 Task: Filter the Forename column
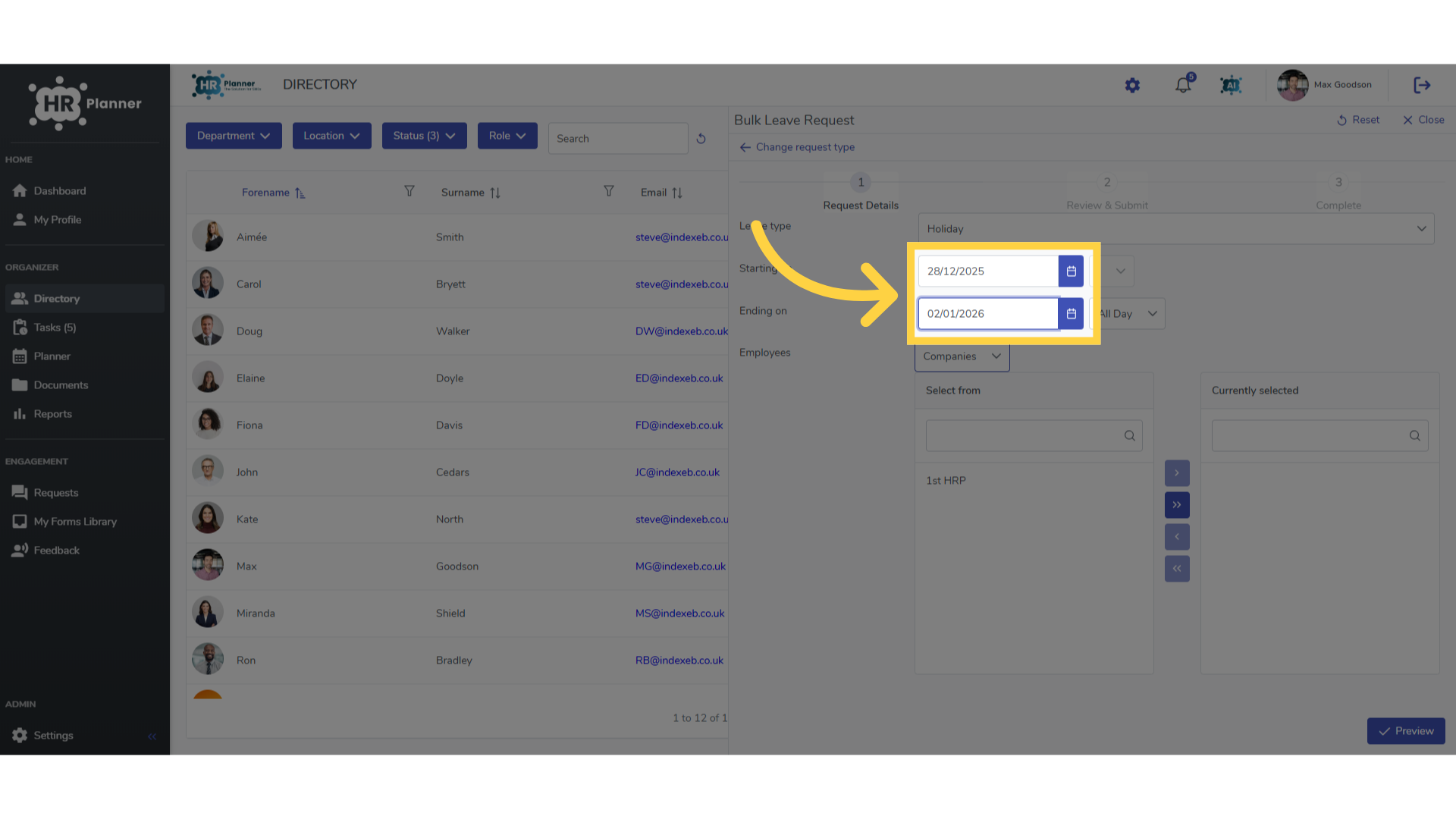pyautogui.click(x=409, y=191)
